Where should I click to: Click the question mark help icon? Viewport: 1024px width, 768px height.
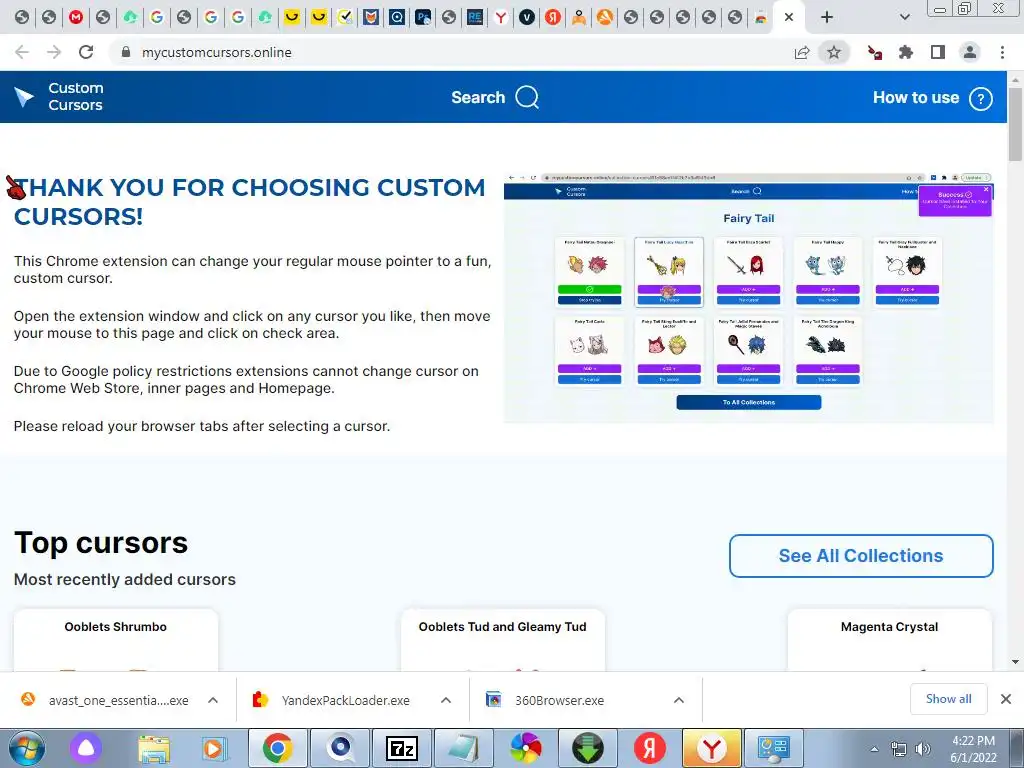click(x=980, y=99)
